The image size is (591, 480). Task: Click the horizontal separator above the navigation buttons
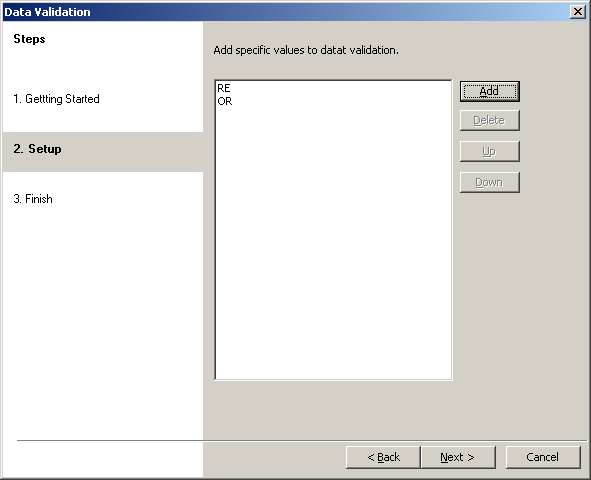tap(302, 440)
